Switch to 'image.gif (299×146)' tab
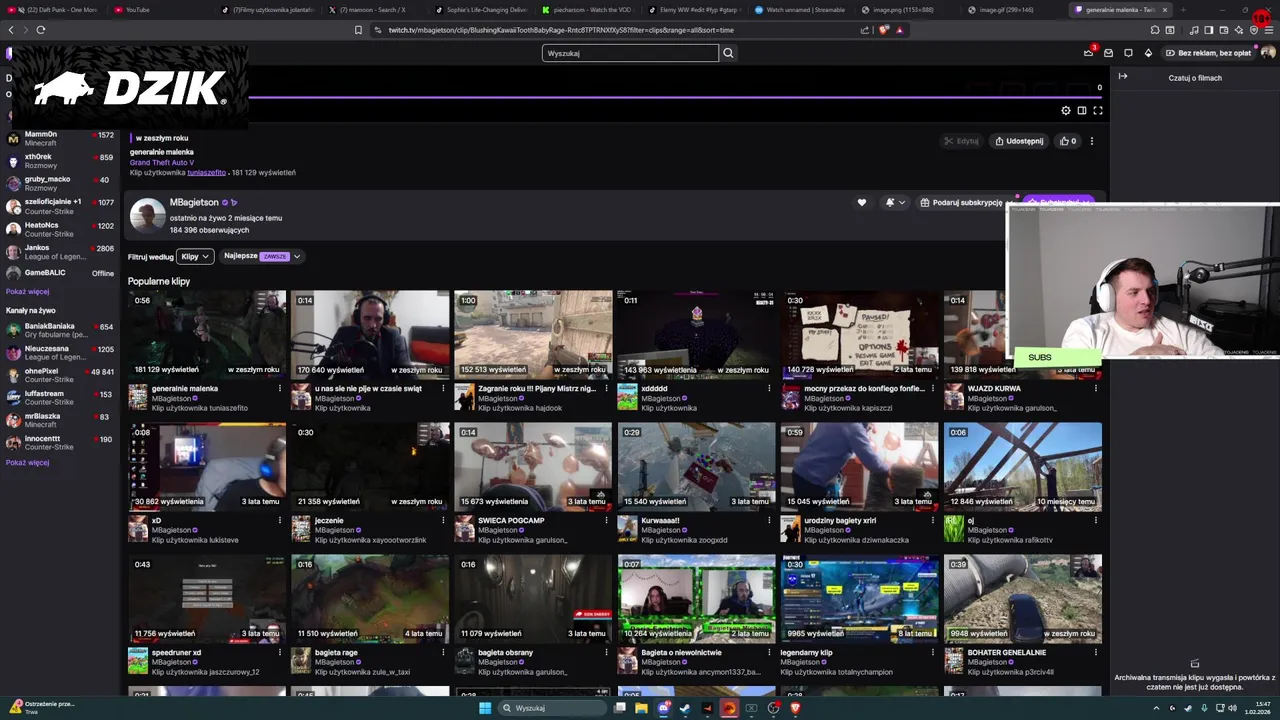 [1014, 10]
